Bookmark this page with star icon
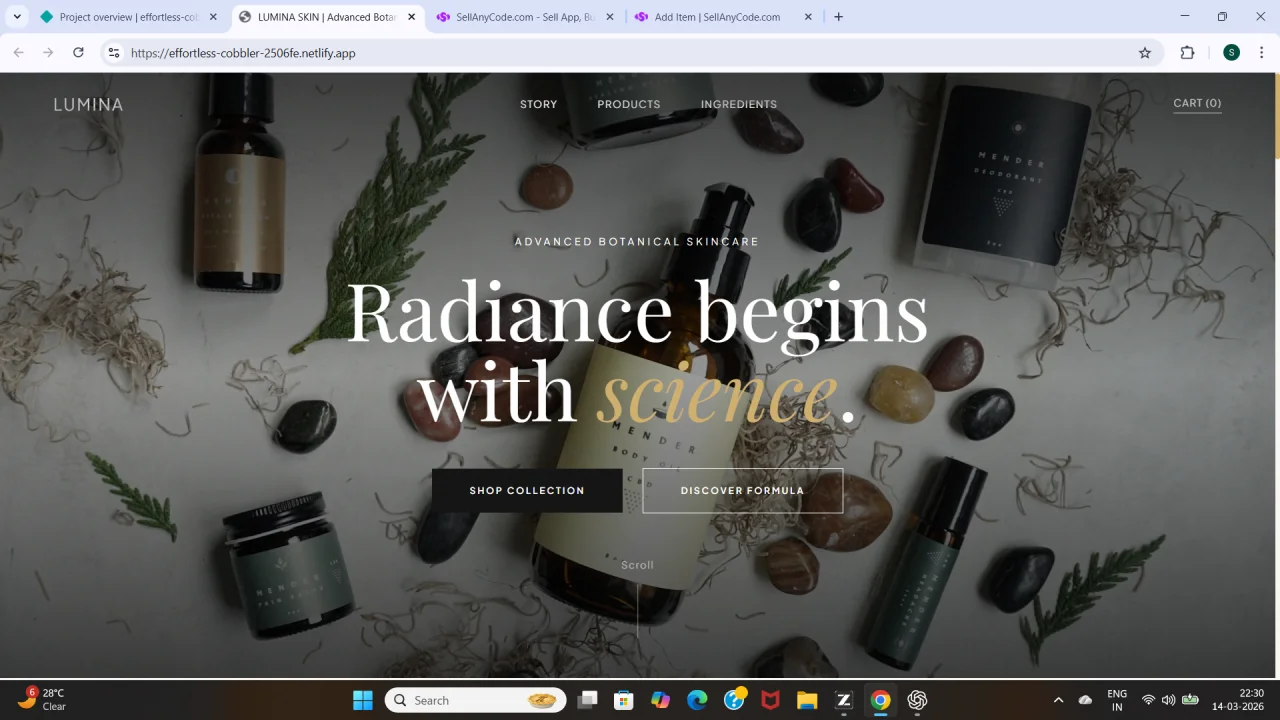The height and width of the screenshot is (720, 1280). (1145, 53)
